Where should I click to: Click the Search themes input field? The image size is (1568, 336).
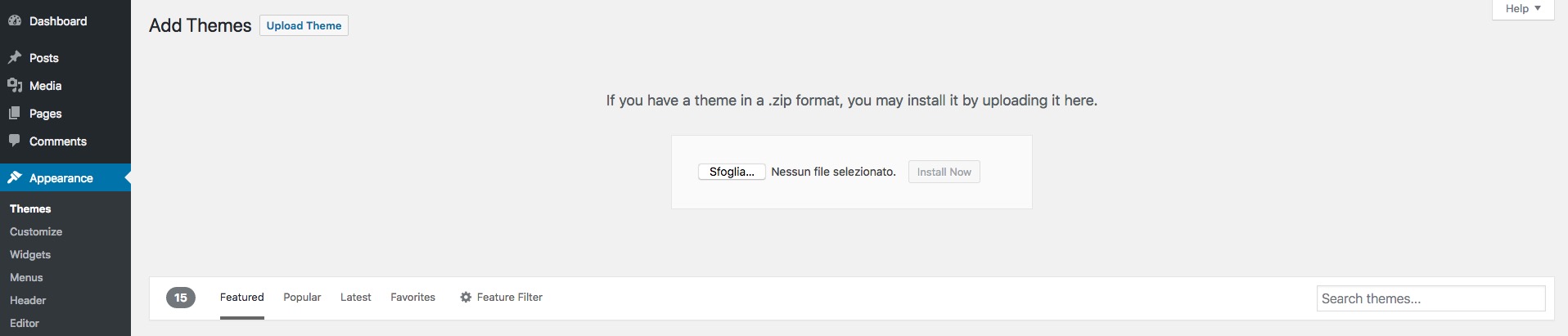[x=1431, y=298]
